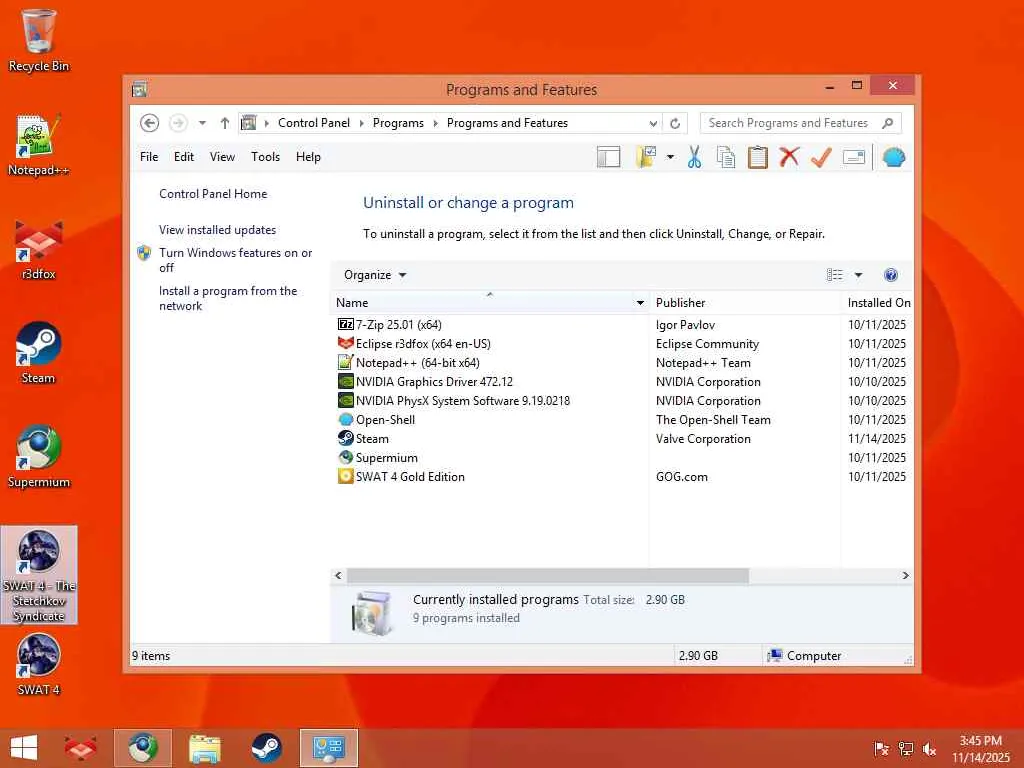Open the File menu
Screen dimensions: 1024x768
coord(149,157)
